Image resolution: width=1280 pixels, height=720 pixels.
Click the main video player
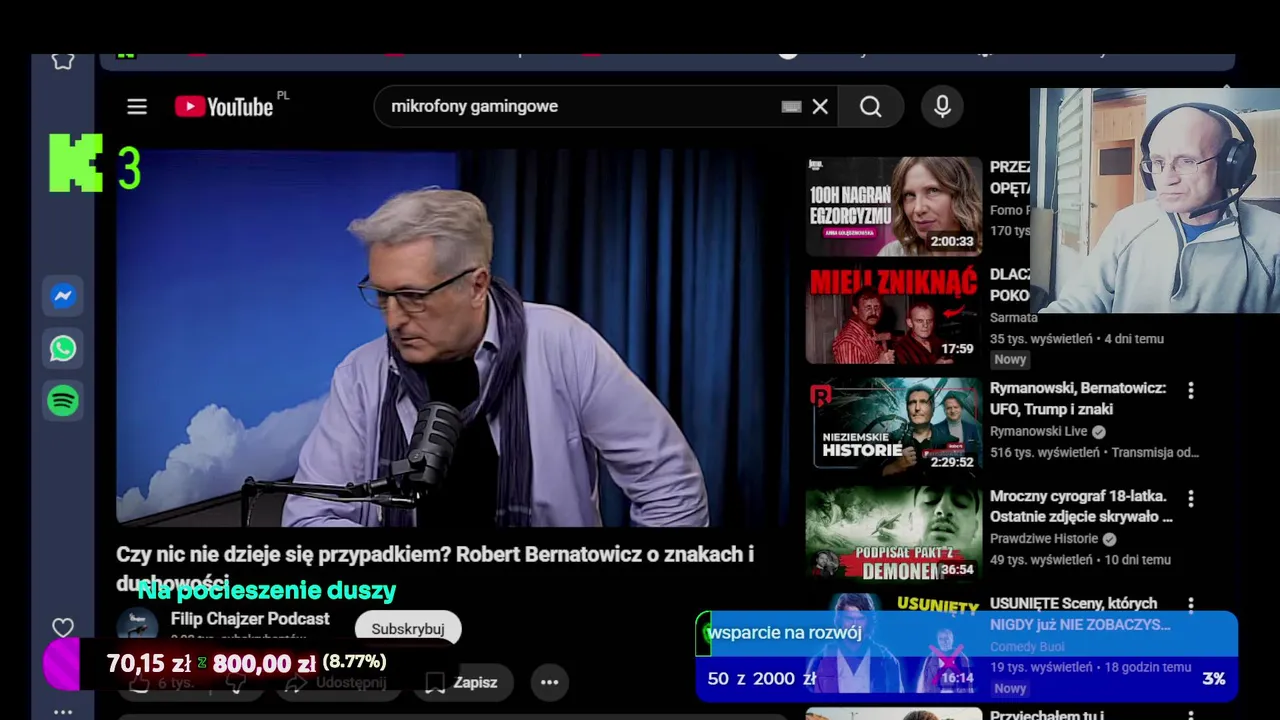pyautogui.click(x=452, y=338)
